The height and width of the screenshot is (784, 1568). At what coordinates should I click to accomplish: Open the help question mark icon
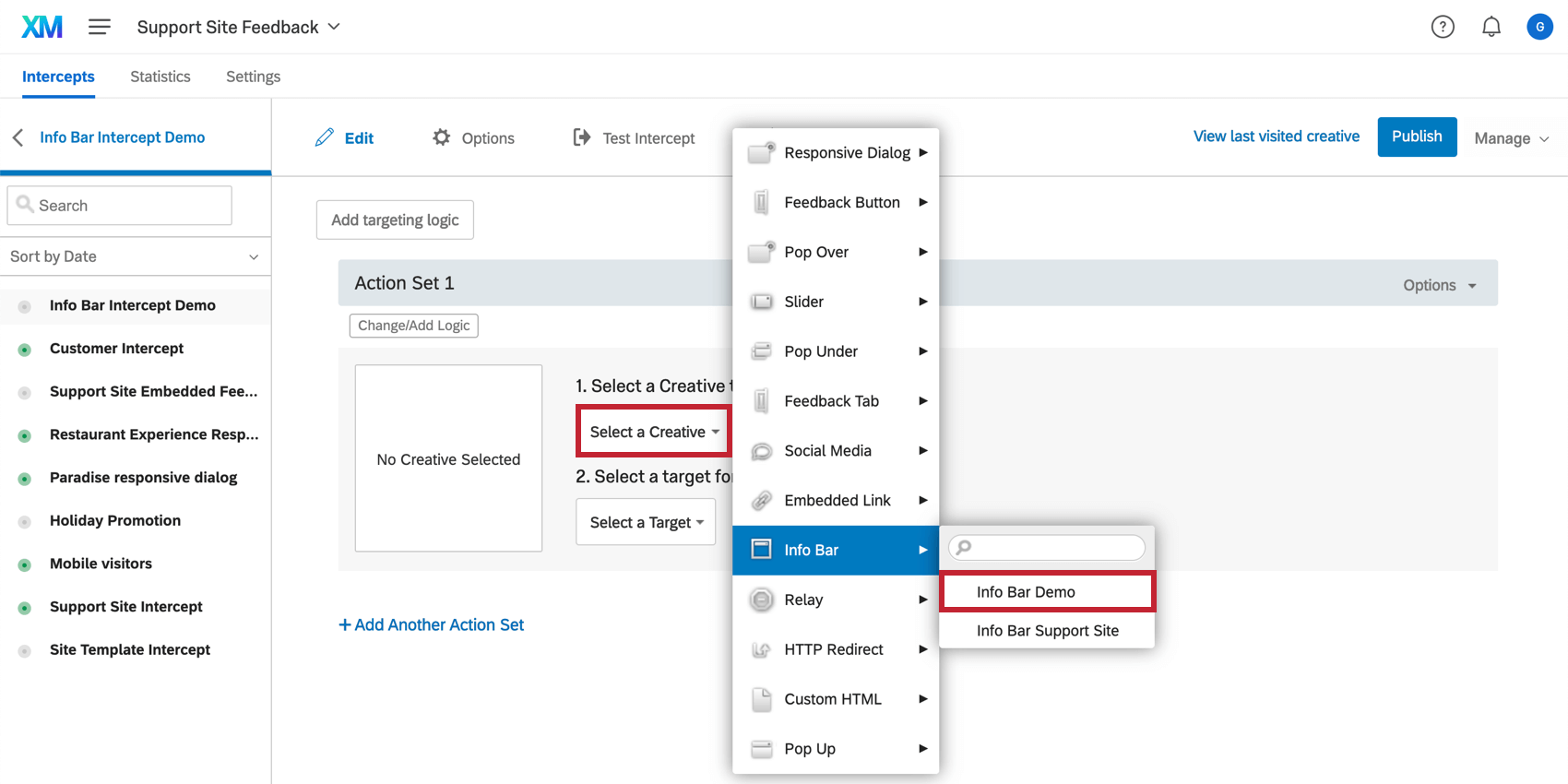point(1443,28)
